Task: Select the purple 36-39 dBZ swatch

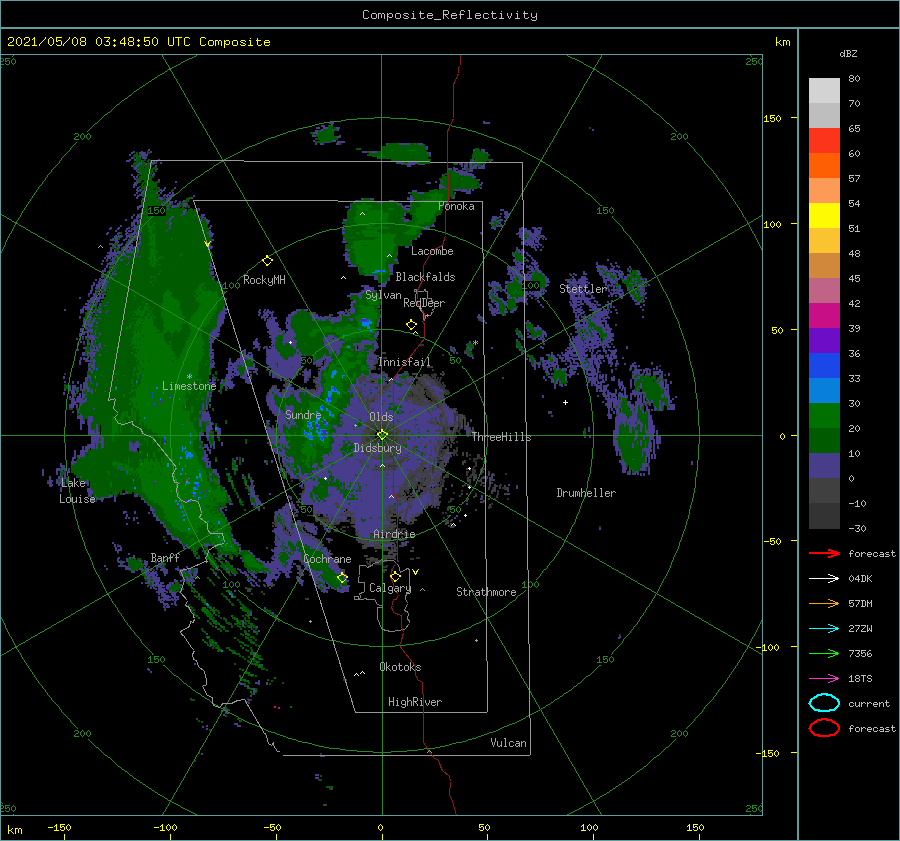Action: 824,341
